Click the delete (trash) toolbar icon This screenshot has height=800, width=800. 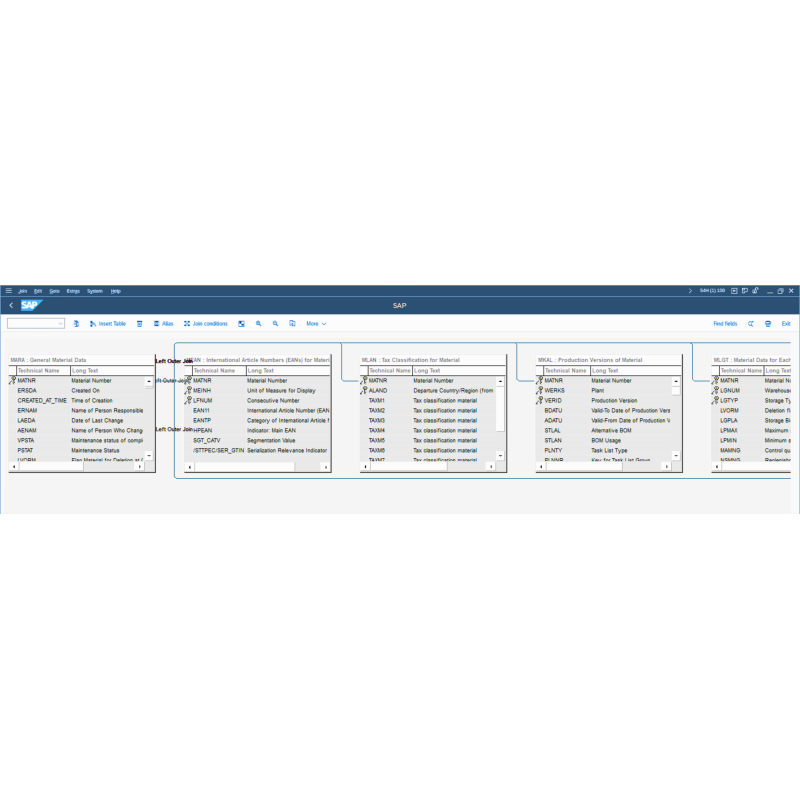pyautogui.click(x=139, y=323)
